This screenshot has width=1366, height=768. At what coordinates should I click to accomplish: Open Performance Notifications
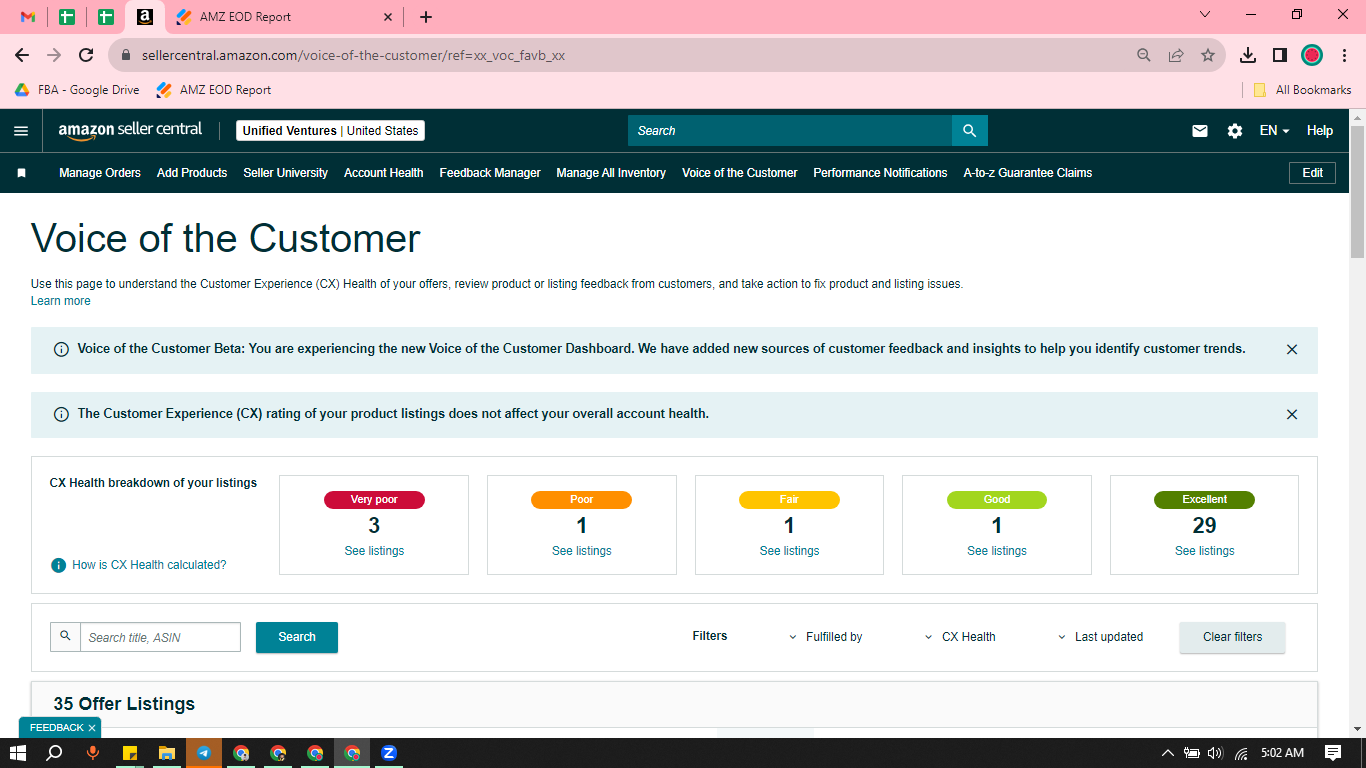(880, 173)
